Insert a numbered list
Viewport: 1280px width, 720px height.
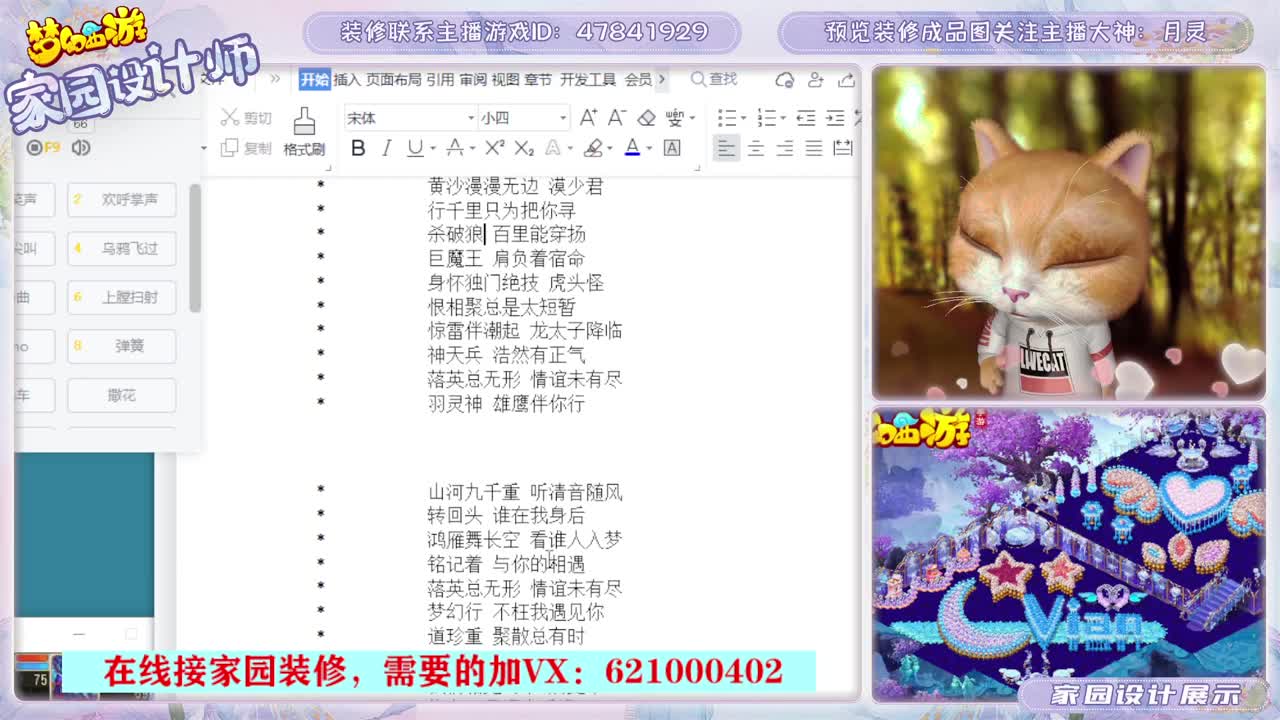pos(766,118)
